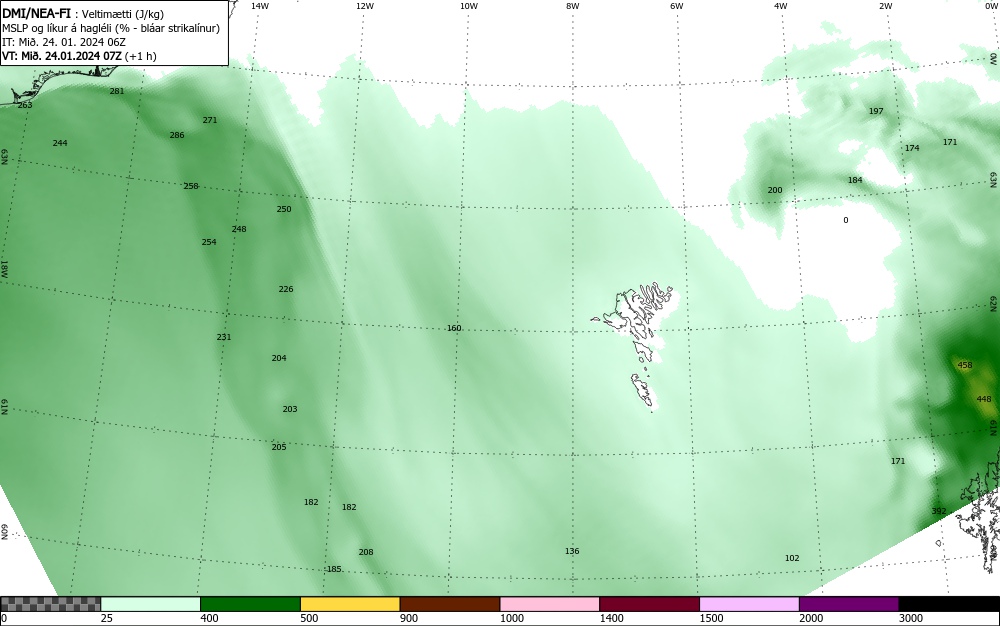
Task: Click the CAPE value 231
Action: 224,337
